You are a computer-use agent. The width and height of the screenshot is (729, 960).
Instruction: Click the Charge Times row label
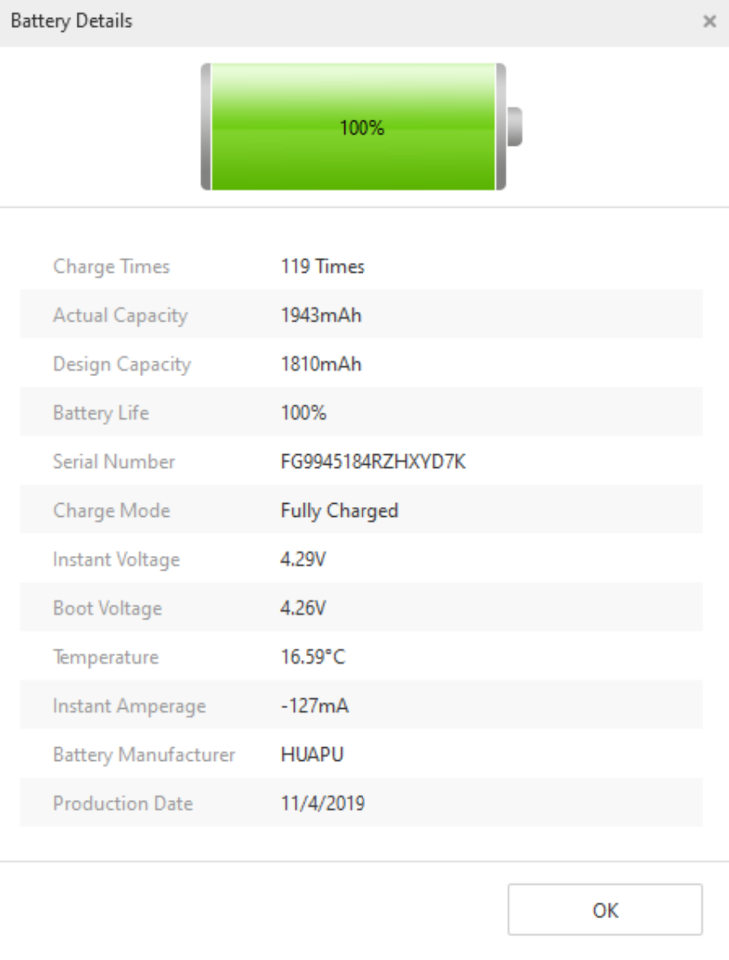coord(111,267)
